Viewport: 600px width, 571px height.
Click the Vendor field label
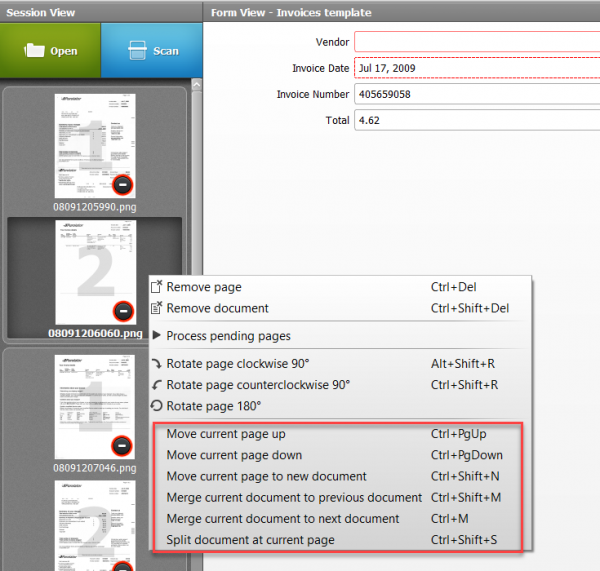pyautogui.click(x=332, y=42)
